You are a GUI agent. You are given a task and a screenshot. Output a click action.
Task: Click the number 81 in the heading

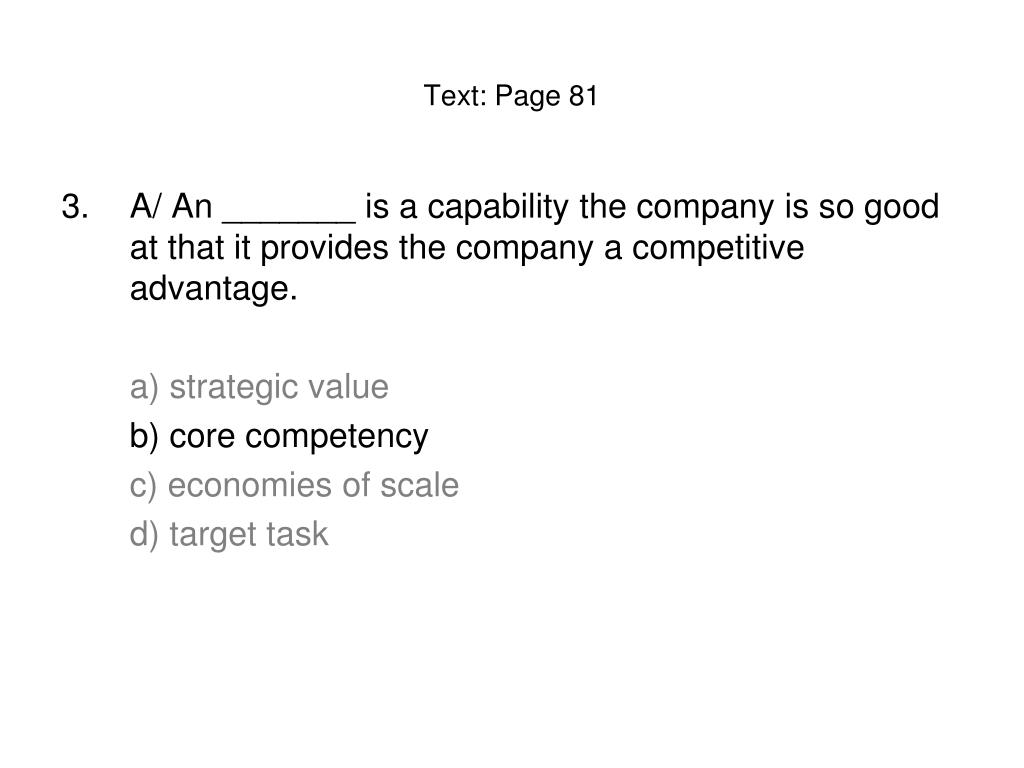[x=583, y=95]
